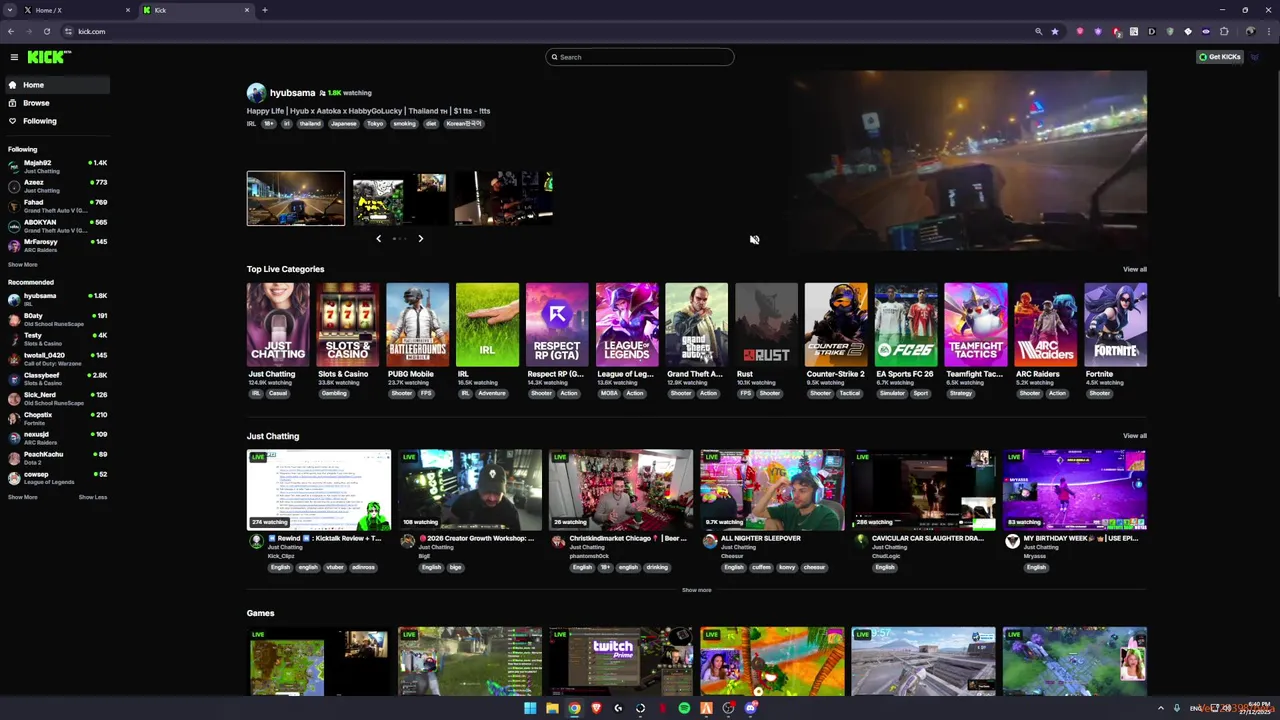Open MY BIRTHDAY WEEK stream thumbnail
The width and height of the screenshot is (1280, 720).
point(1074,490)
